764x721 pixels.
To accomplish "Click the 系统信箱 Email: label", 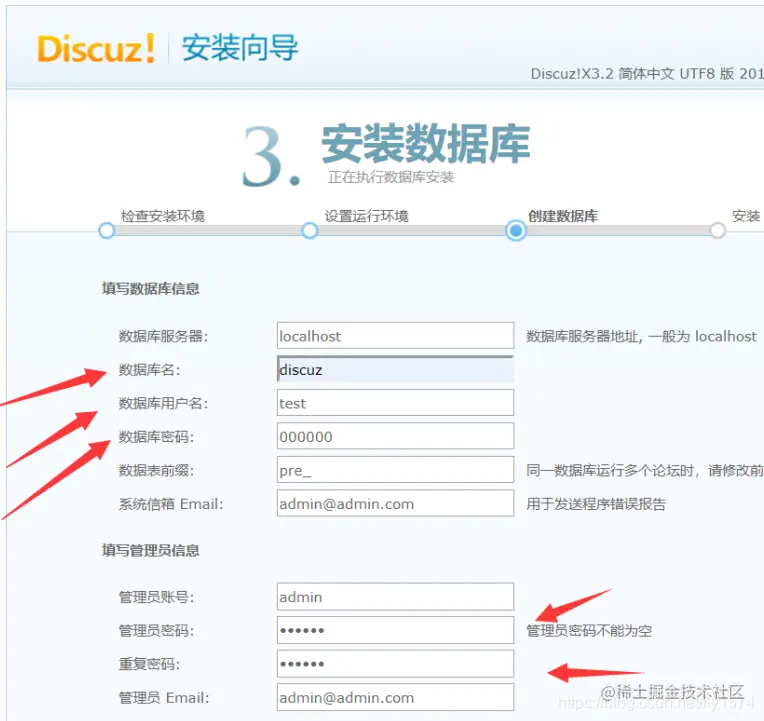I will (x=171, y=504).
